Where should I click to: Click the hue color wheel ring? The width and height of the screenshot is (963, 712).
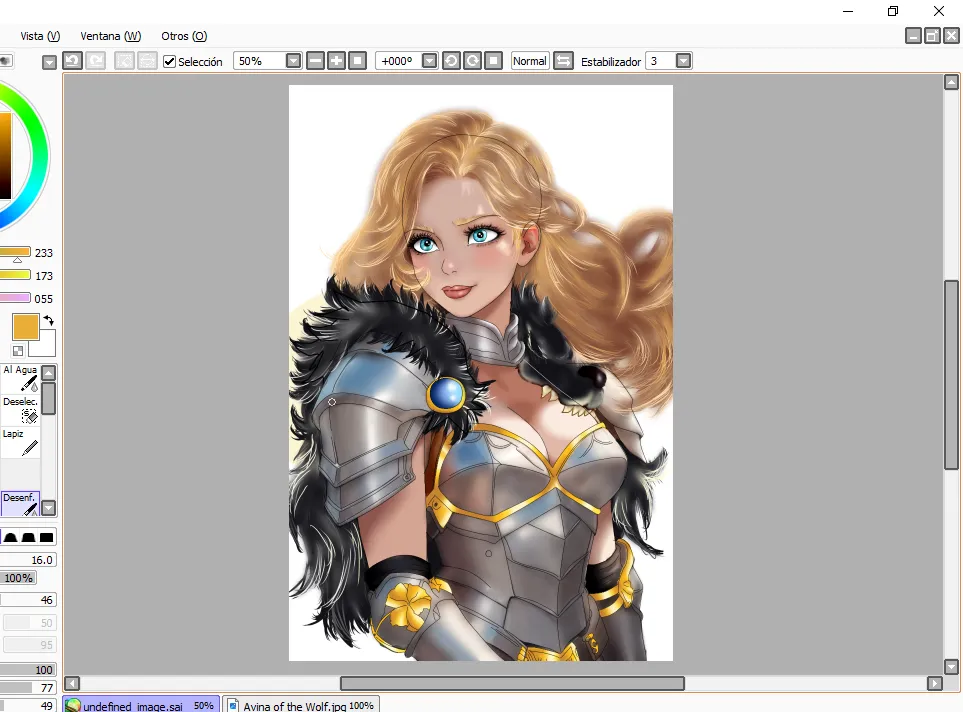(41, 157)
